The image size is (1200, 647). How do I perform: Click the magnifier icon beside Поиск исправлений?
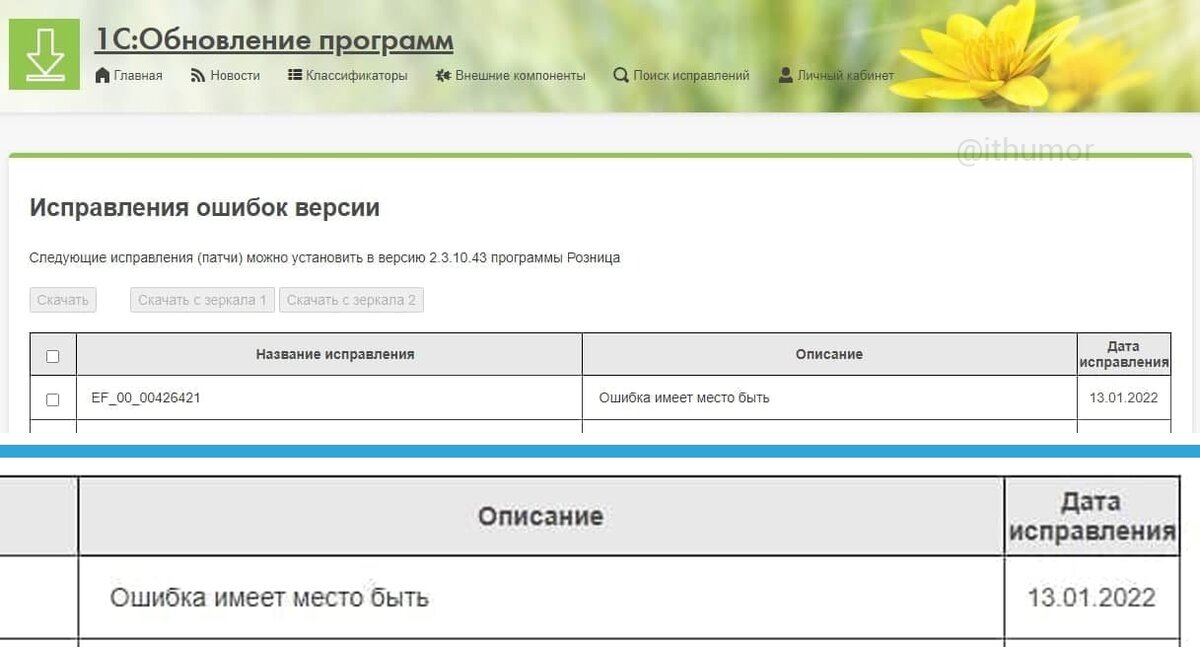621,75
